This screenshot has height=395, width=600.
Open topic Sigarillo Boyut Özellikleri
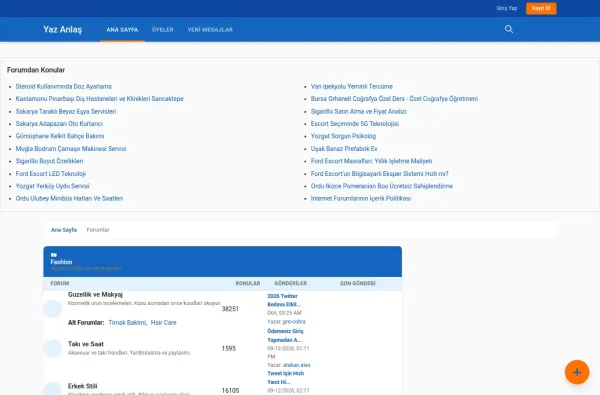click(x=49, y=161)
